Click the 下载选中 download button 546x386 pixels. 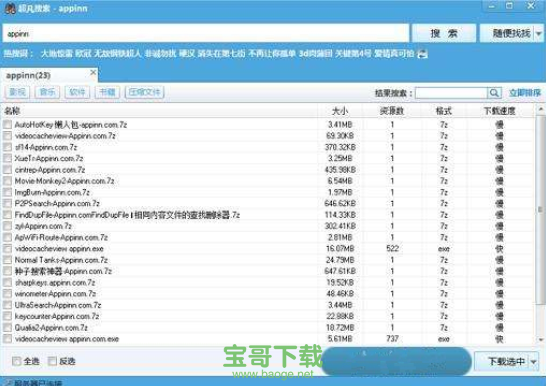[502, 362]
